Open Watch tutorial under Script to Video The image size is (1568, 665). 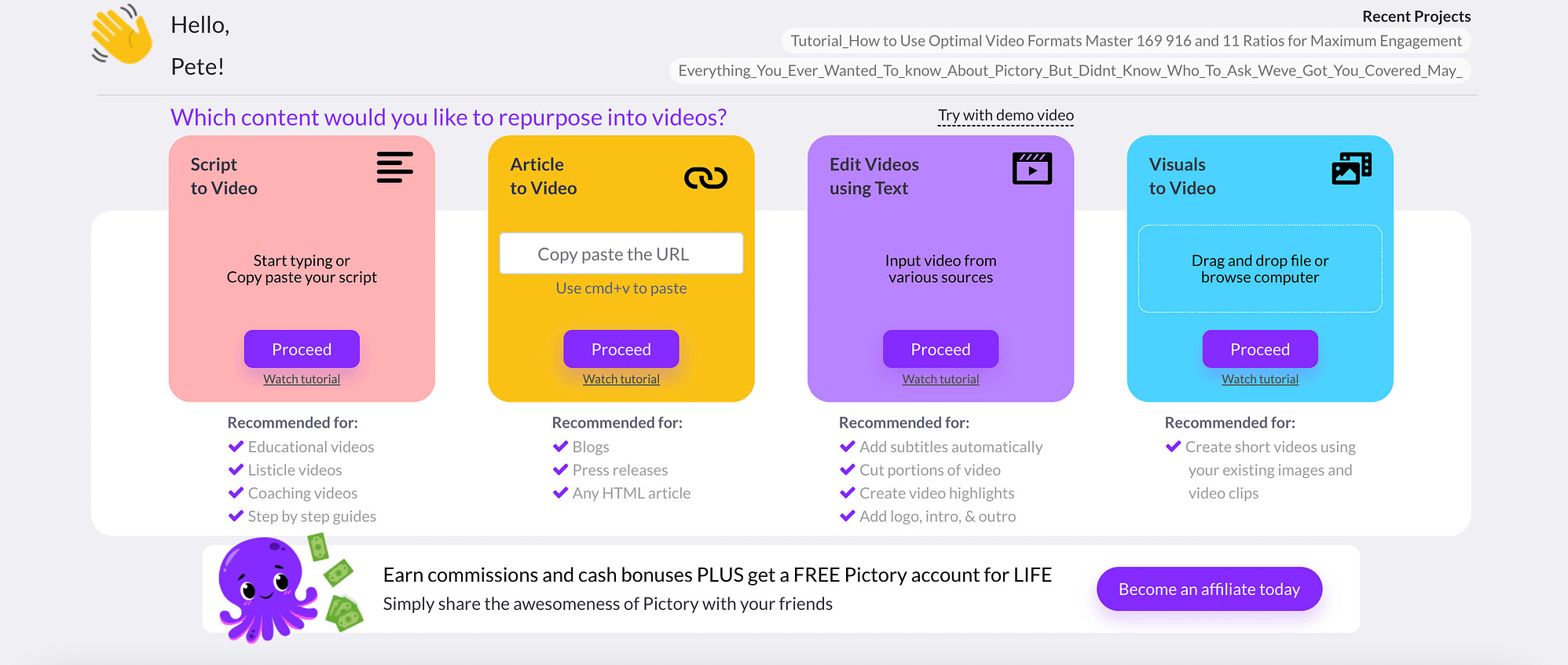[x=302, y=379]
